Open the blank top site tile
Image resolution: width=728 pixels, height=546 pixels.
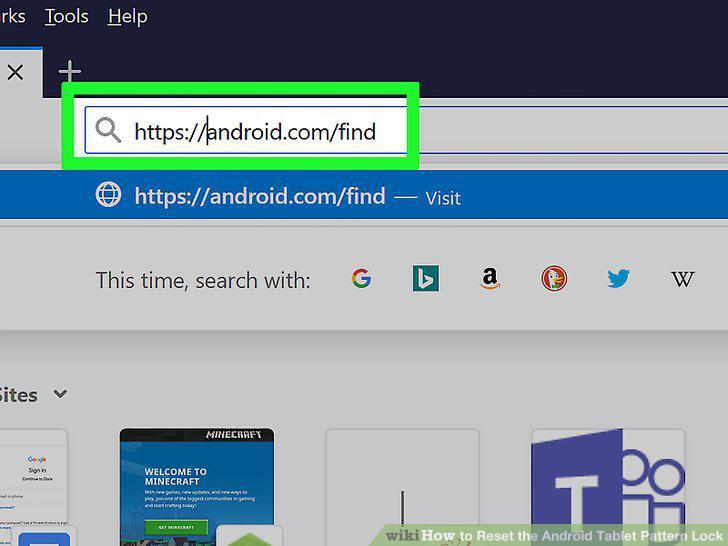pyautogui.click(x=403, y=487)
